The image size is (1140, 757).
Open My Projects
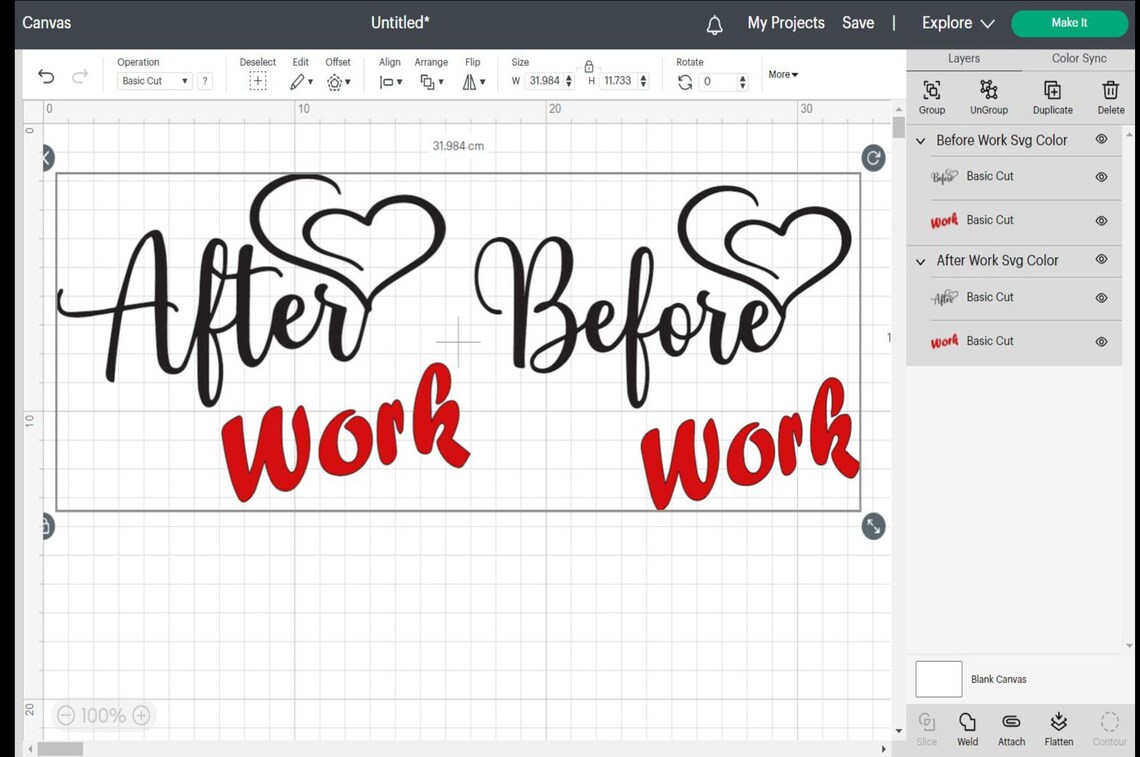coord(785,22)
